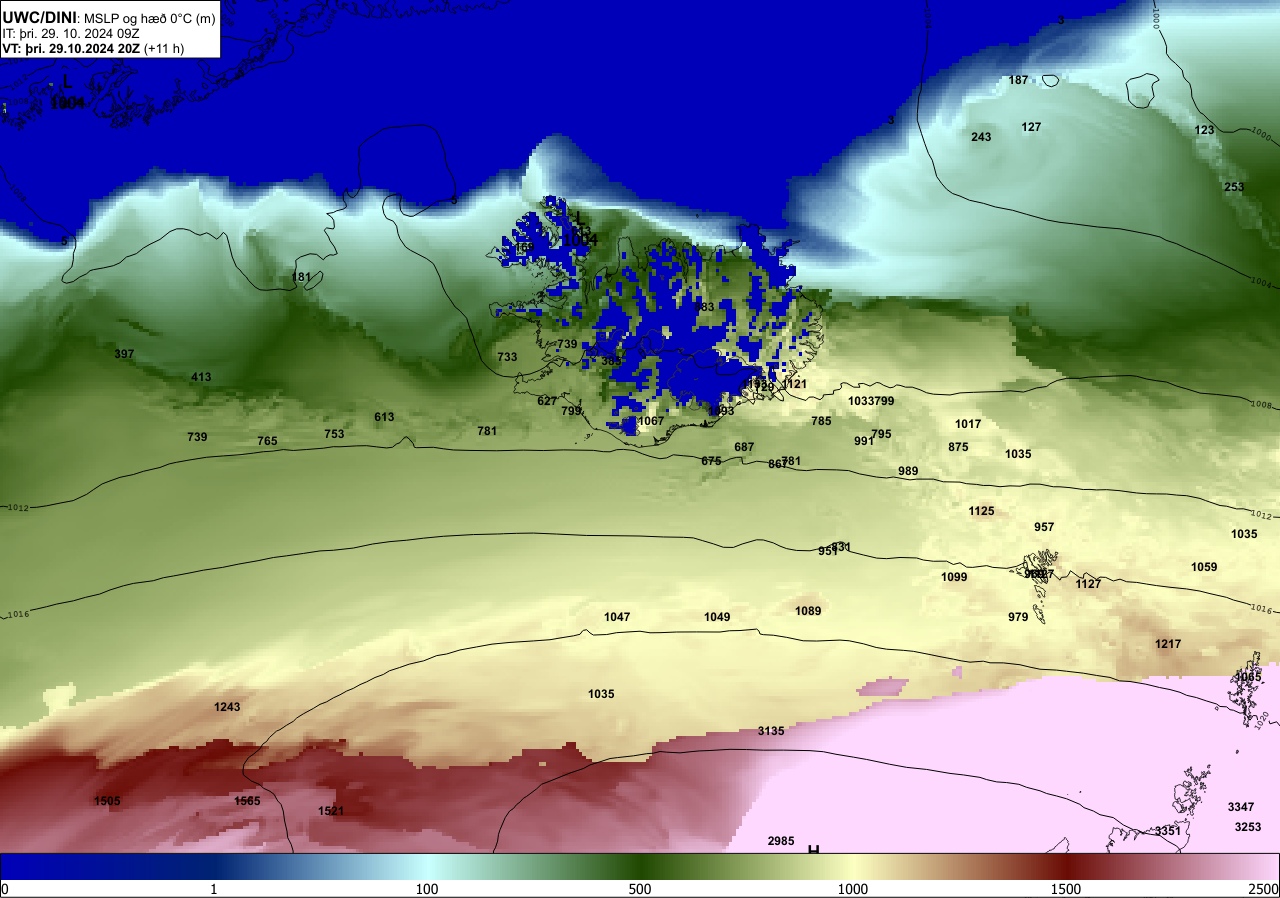Click the value 123 near the right edge

tap(1204, 131)
